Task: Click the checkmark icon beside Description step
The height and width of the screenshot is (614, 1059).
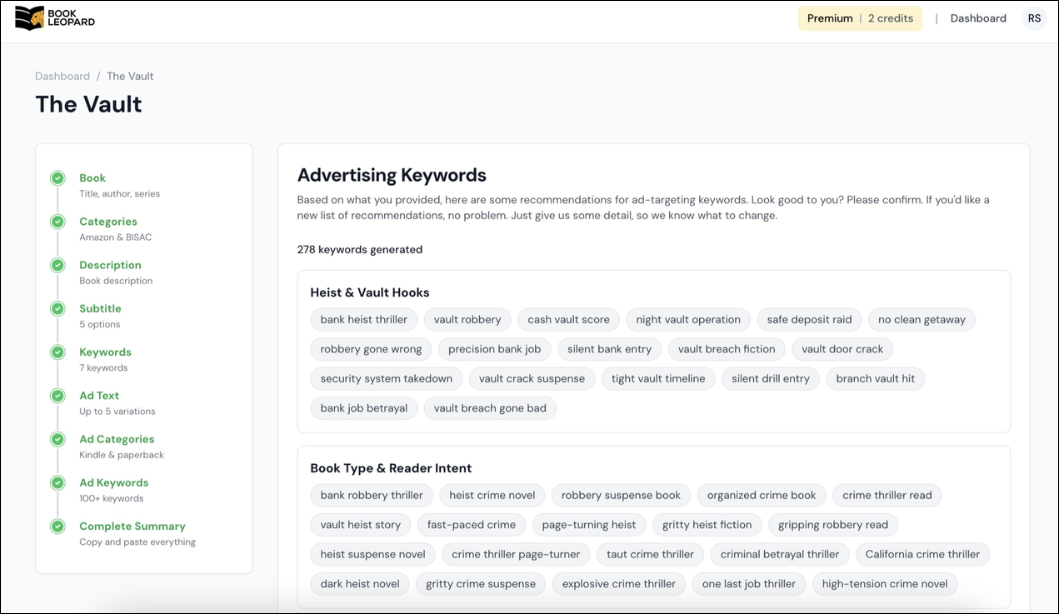Action: tap(58, 266)
